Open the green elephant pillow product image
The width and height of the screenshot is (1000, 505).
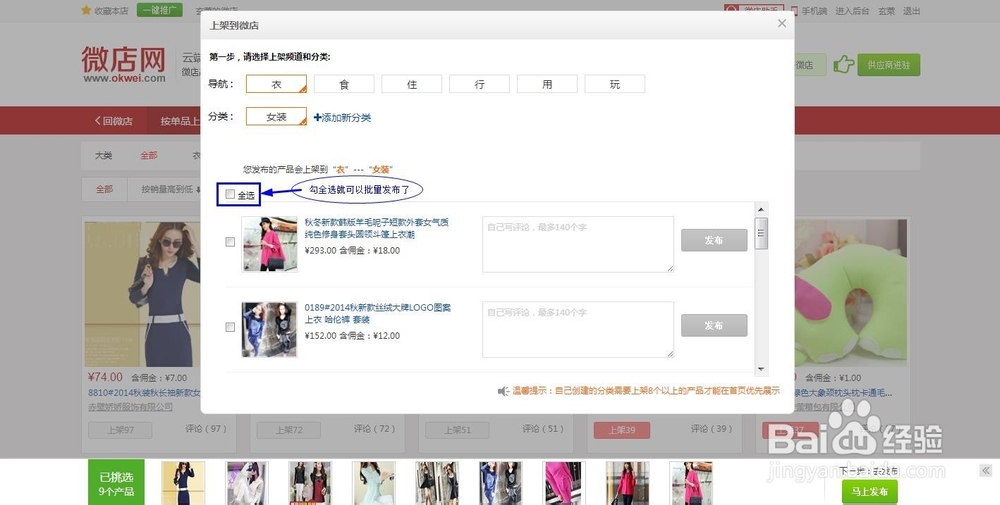[851, 293]
